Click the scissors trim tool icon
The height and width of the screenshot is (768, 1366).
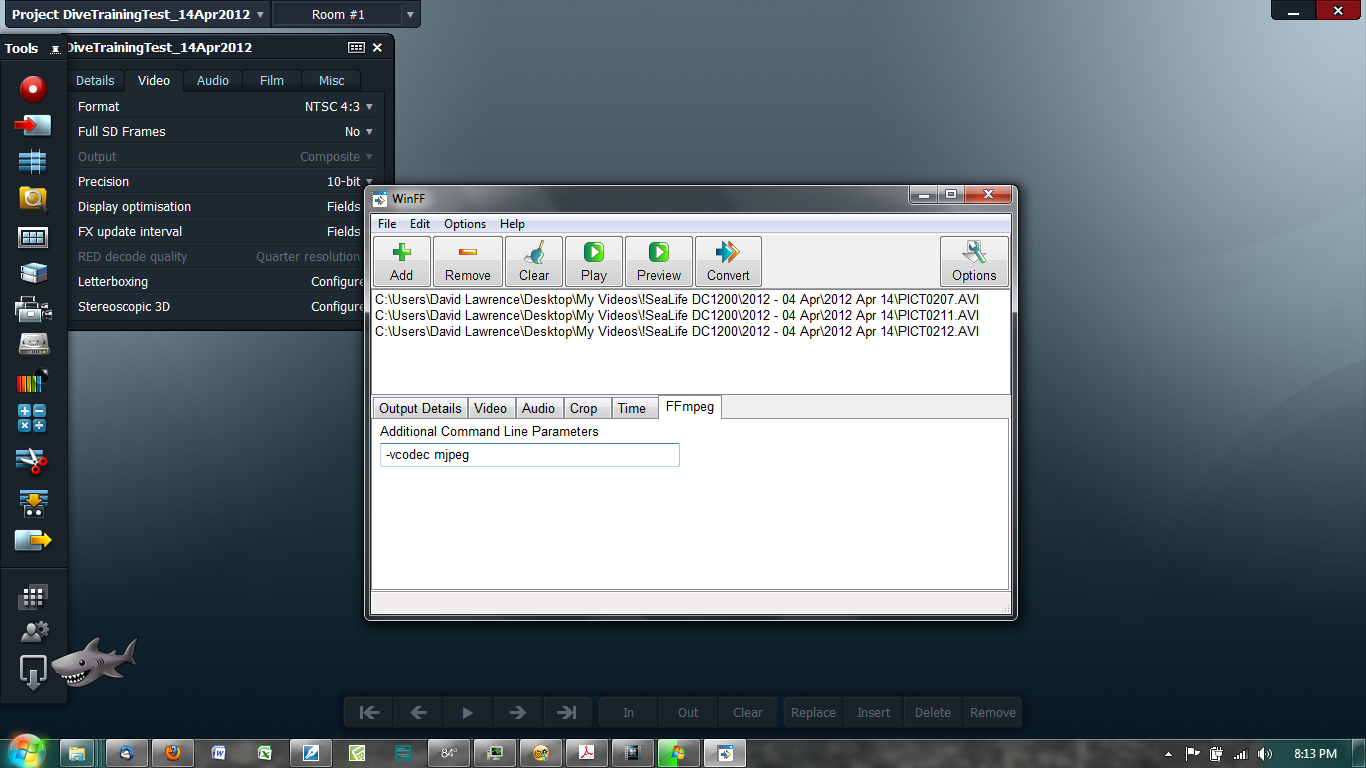coord(34,461)
